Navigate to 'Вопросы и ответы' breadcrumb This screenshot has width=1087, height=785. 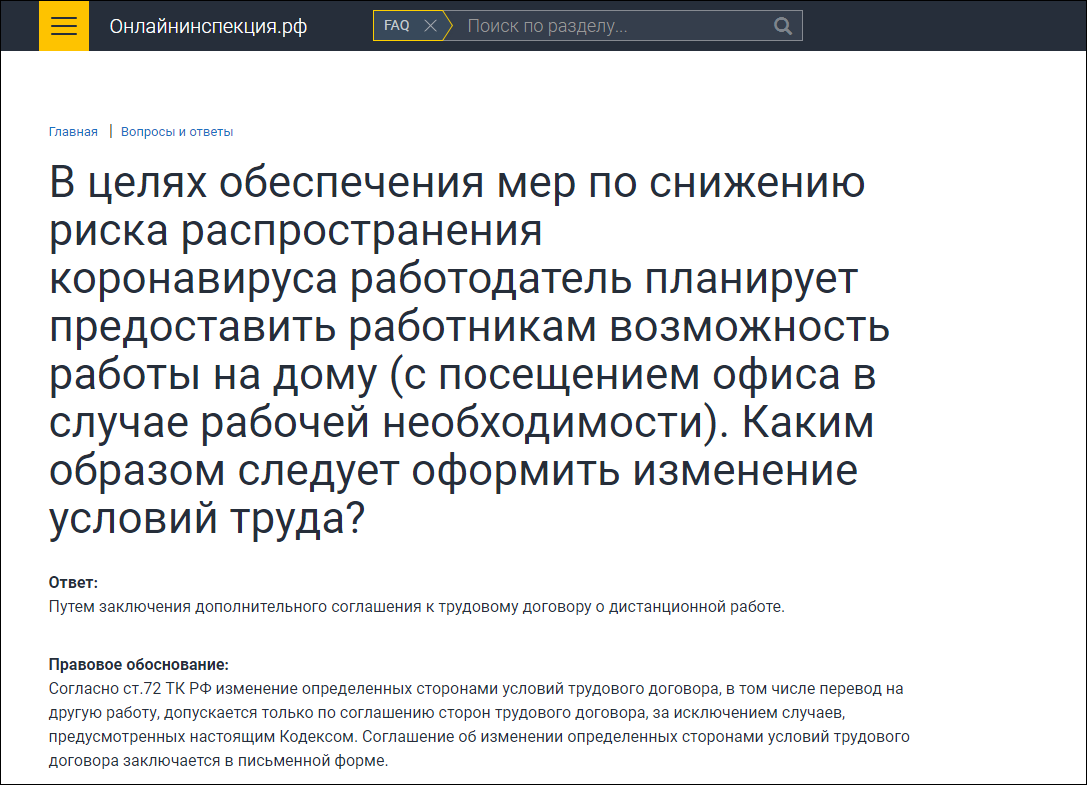click(177, 132)
